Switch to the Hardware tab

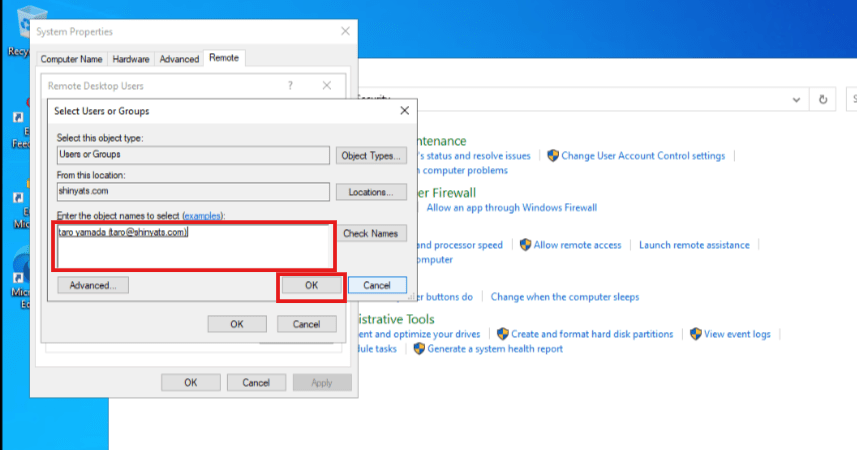(131, 59)
